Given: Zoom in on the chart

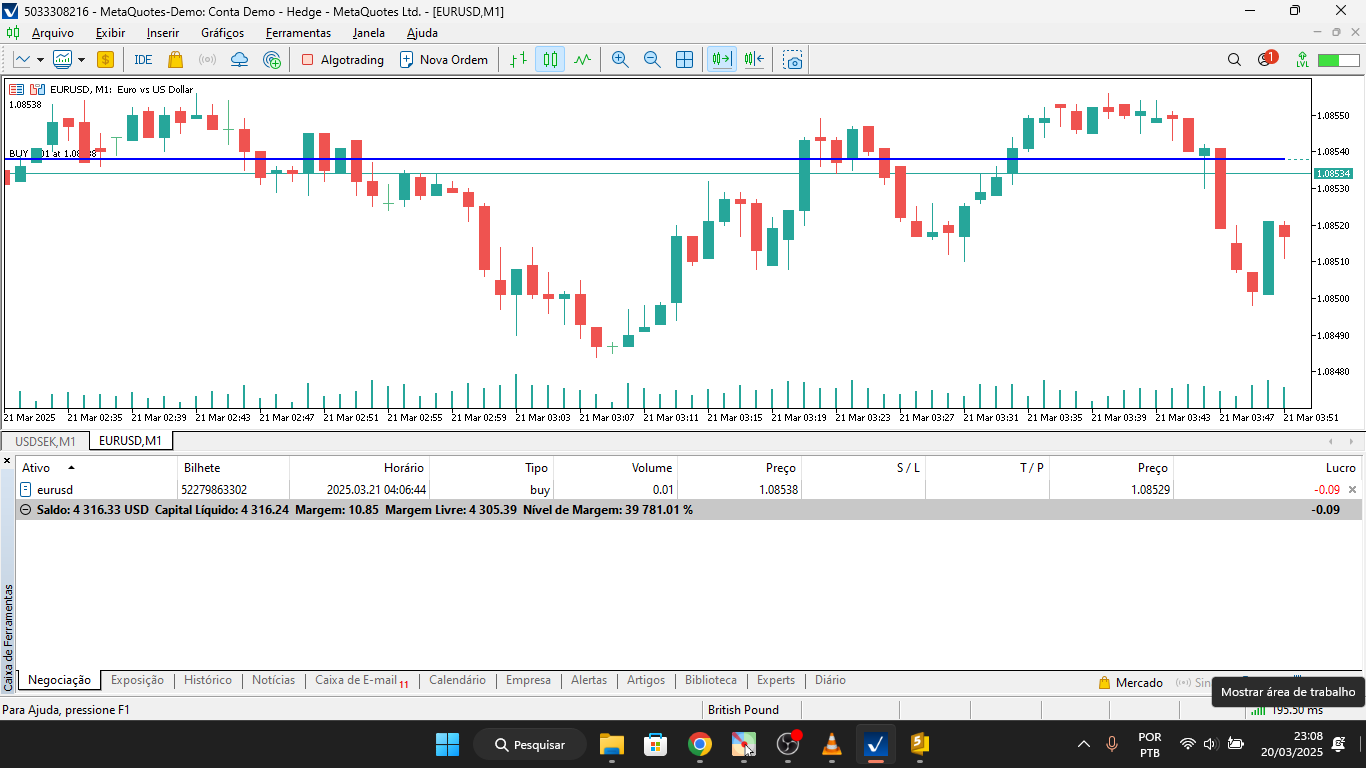Looking at the screenshot, I should point(620,59).
